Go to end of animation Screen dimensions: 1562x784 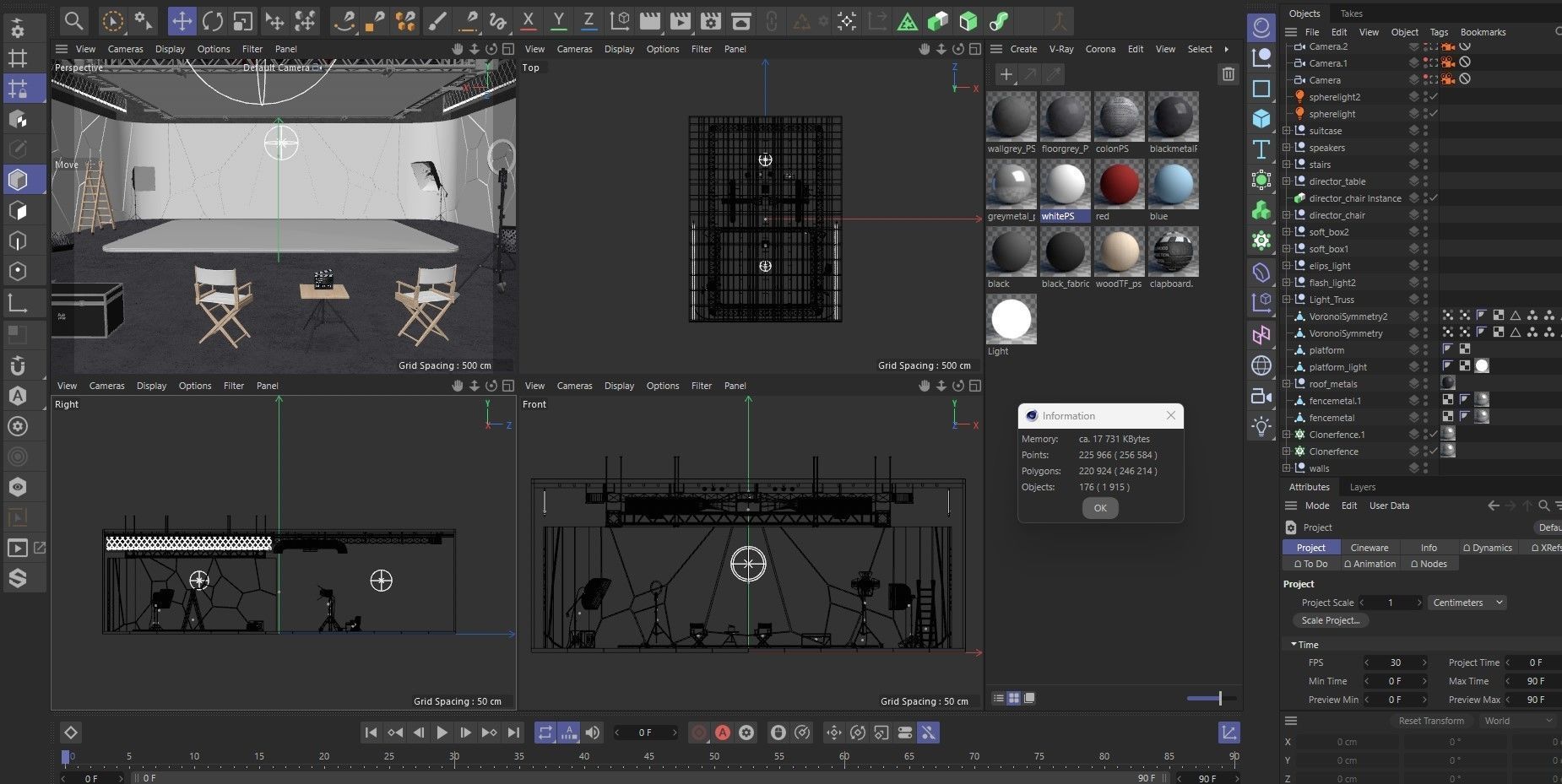click(513, 733)
